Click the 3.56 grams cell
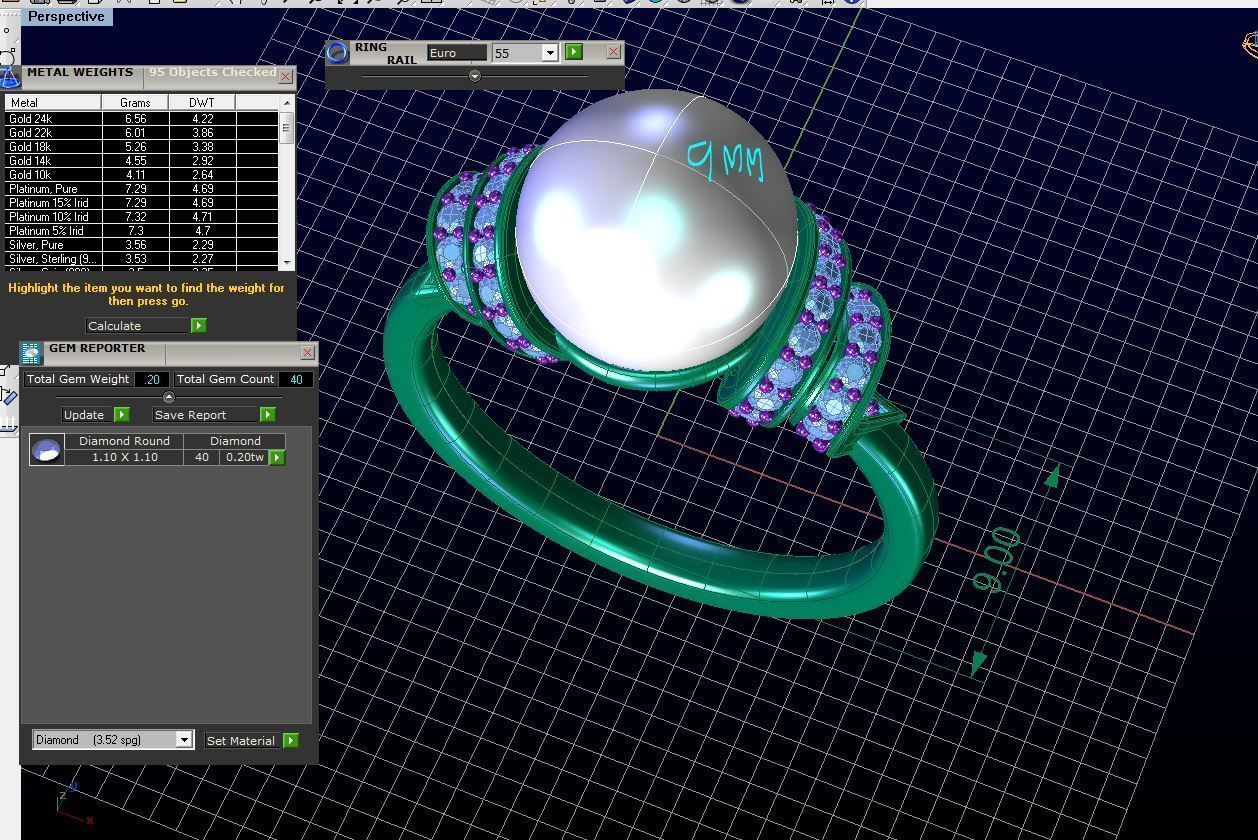The width and height of the screenshot is (1258, 840). [x=135, y=244]
